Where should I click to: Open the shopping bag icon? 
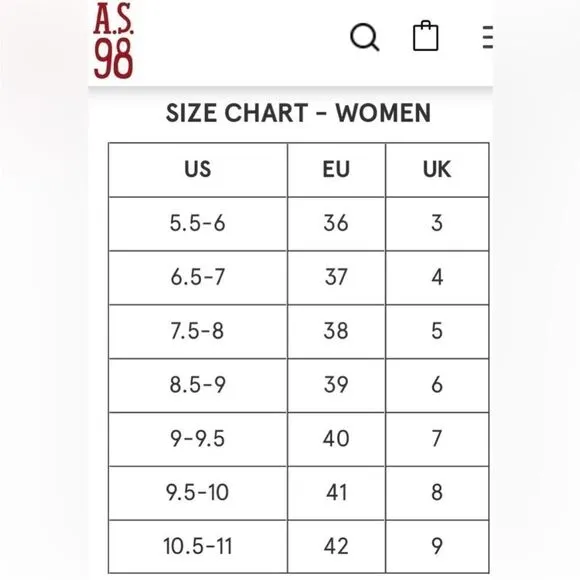click(x=425, y=36)
